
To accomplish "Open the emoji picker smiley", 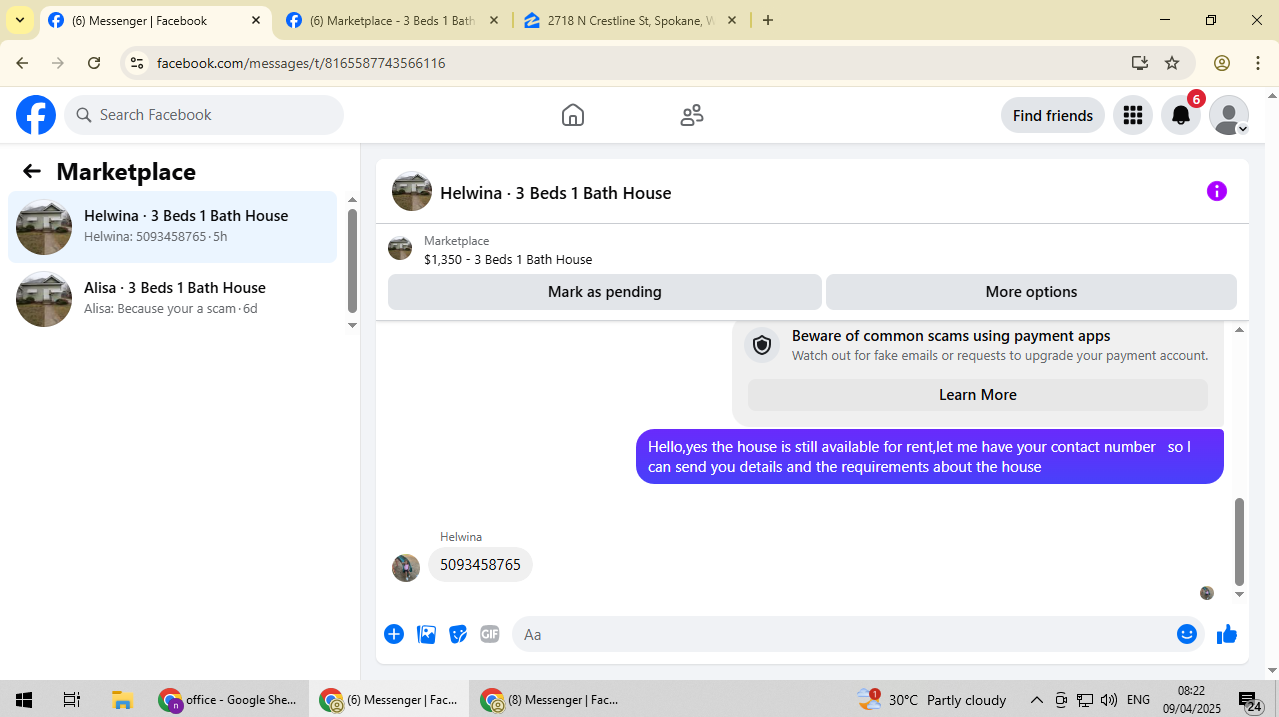I will (1187, 634).
